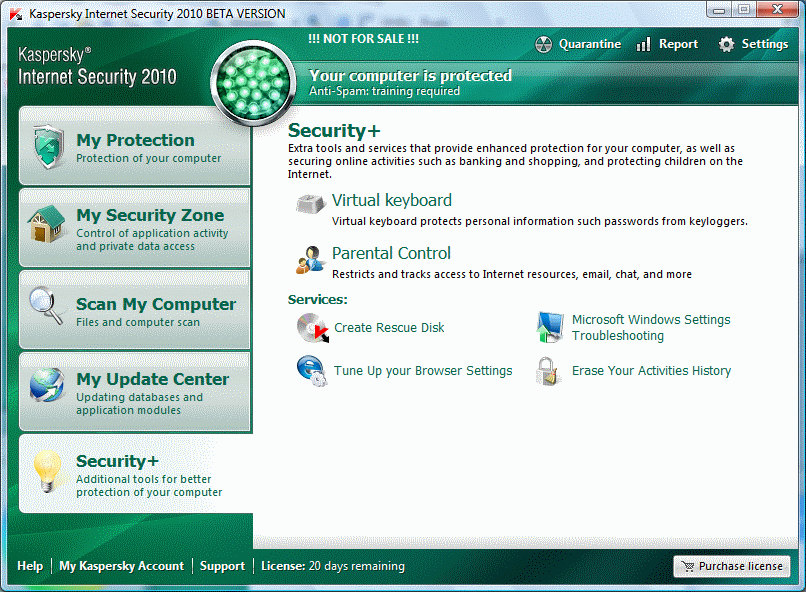Click the Scan My Computer magnifier icon
Viewport: 806px width, 592px height.
[x=46, y=306]
